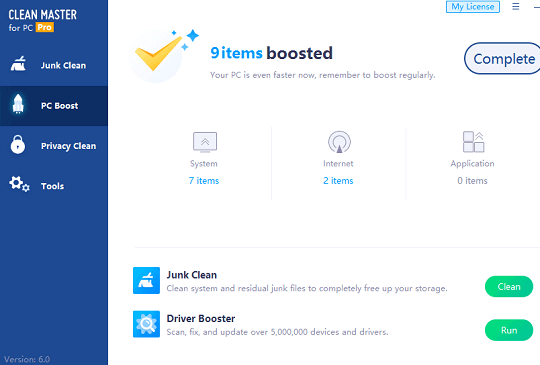The image size is (540, 365).
Task: Click the Privacy Clean padlock icon
Action: [18, 144]
